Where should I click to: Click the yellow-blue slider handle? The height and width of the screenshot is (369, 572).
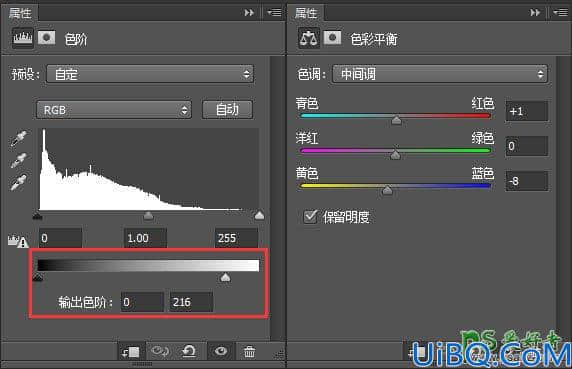(387, 190)
